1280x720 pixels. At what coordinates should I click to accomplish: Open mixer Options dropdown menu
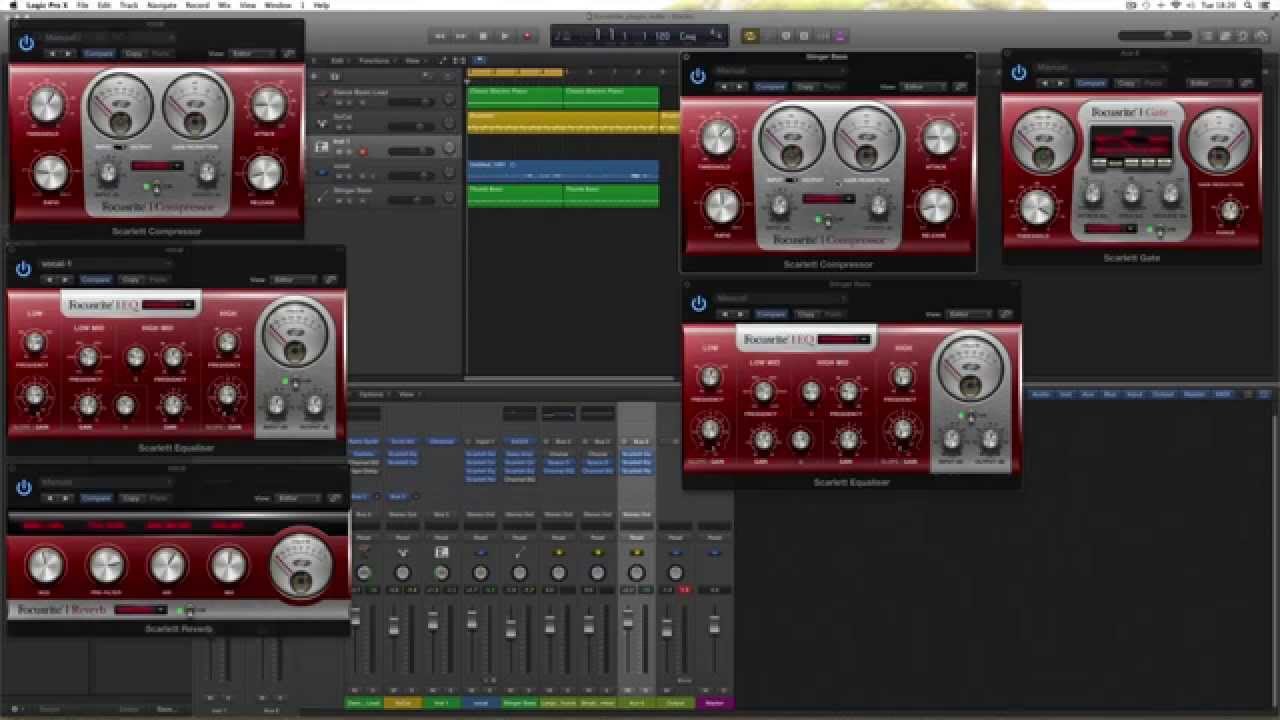372,395
